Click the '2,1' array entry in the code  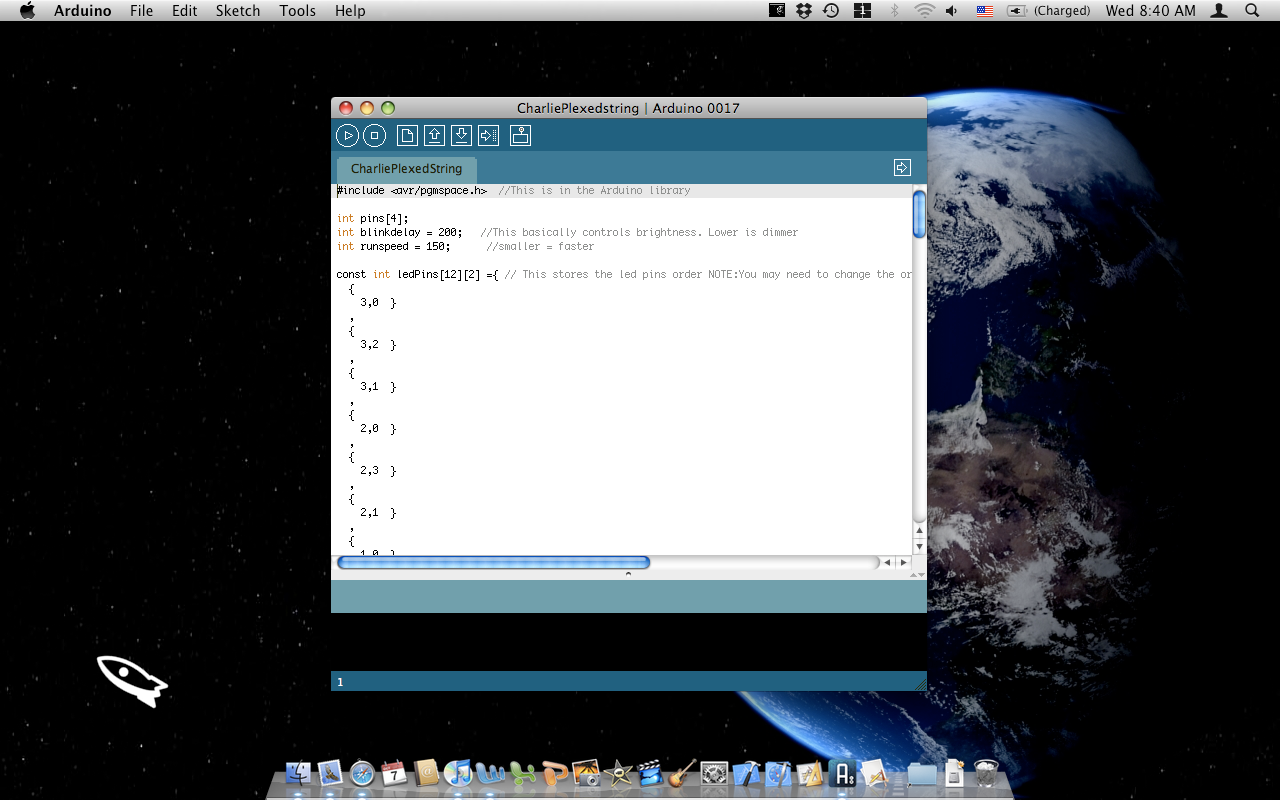pyautogui.click(x=369, y=512)
